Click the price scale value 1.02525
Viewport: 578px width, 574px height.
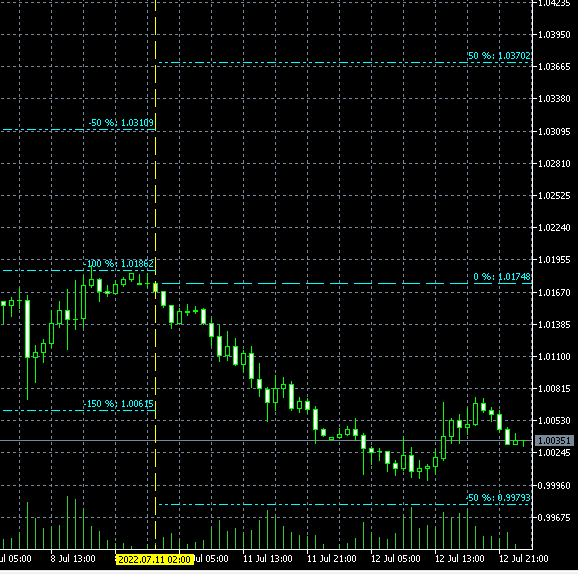[554, 196]
